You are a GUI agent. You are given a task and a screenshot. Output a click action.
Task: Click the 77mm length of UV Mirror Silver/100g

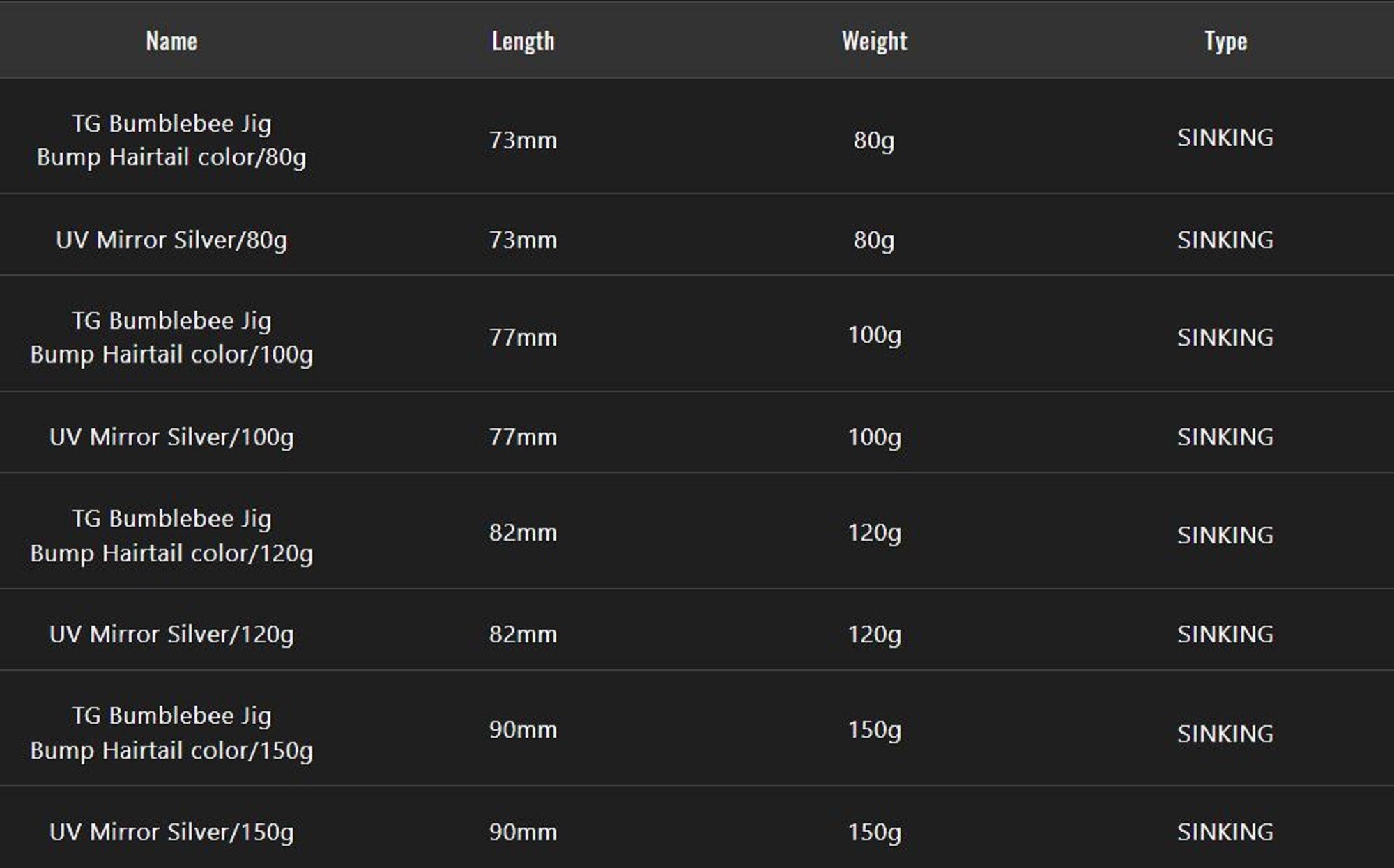[523, 437]
